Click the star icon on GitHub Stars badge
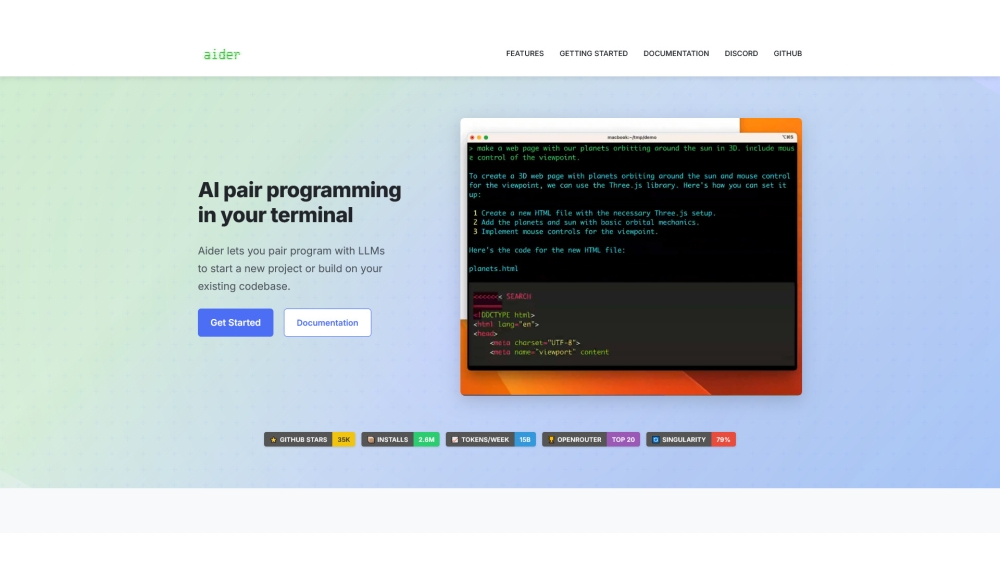 coord(273,439)
